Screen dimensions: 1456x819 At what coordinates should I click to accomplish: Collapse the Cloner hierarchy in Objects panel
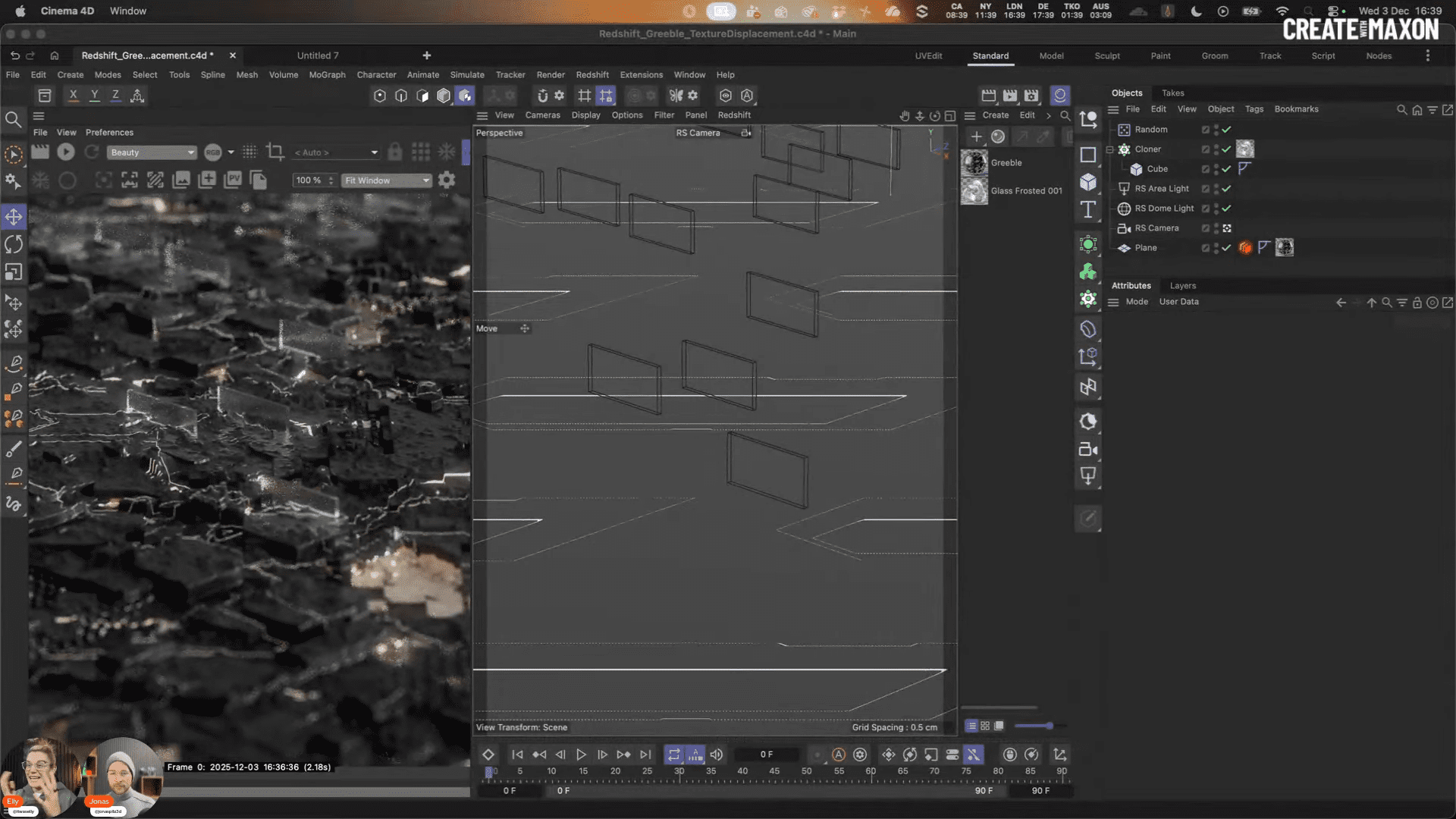1109,149
